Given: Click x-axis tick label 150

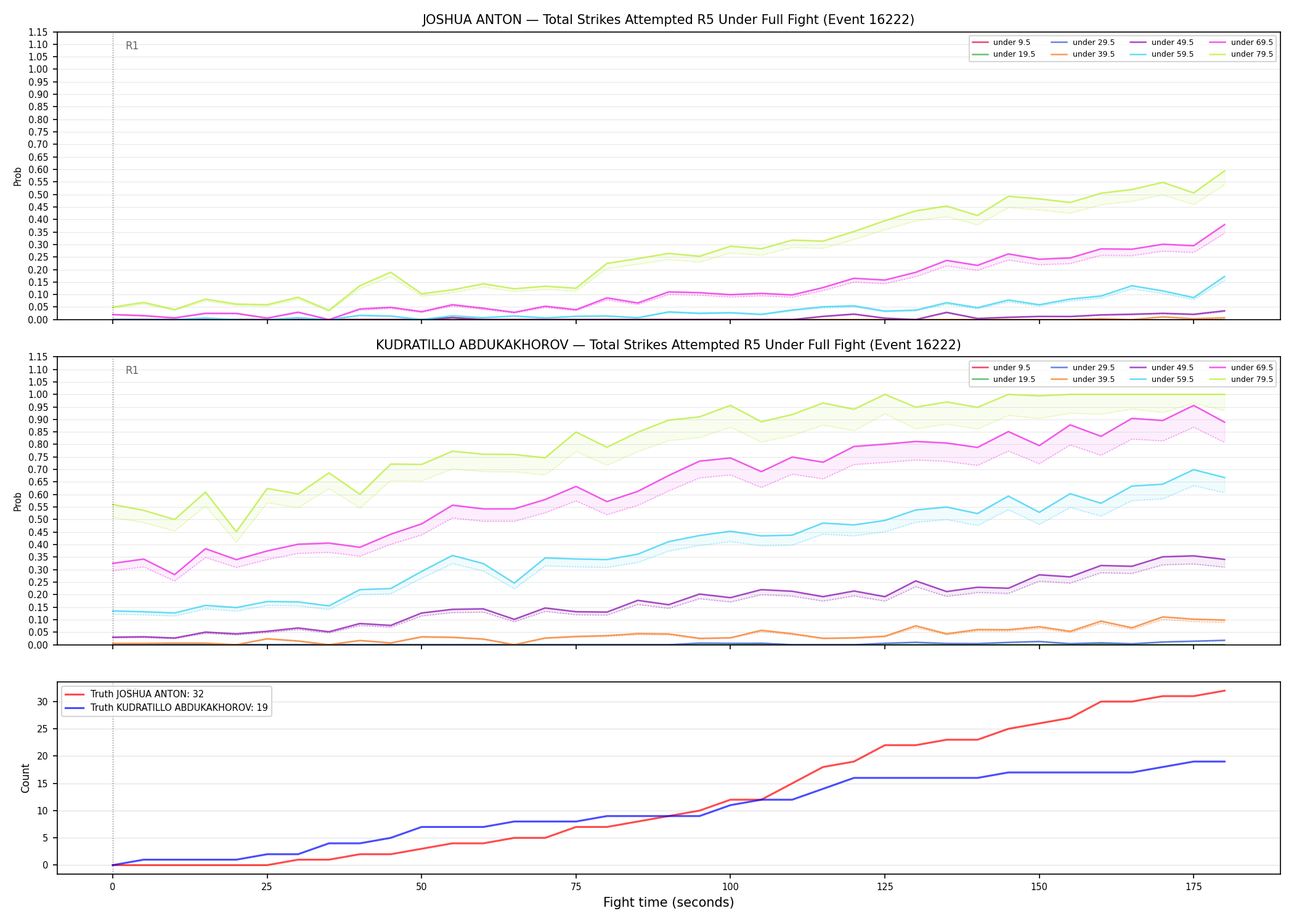Looking at the screenshot, I should (1039, 886).
